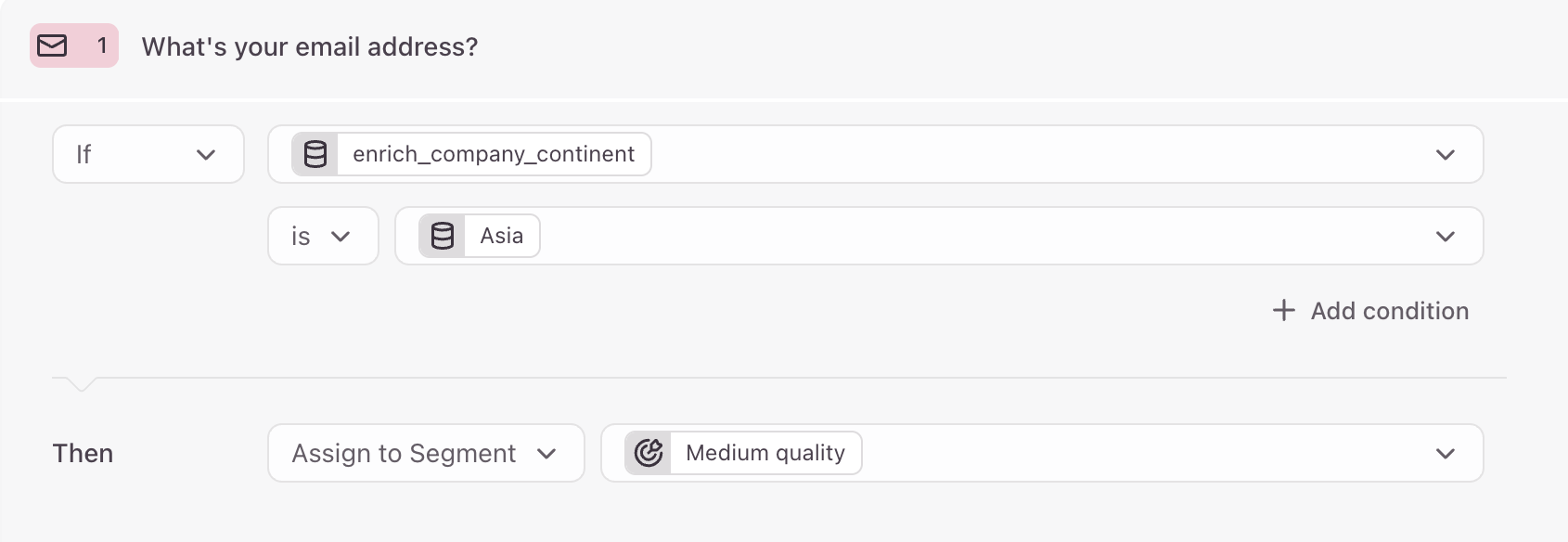Click the chevron after Assign to Segment
This screenshot has width=1568, height=542.
tap(546, 453)
